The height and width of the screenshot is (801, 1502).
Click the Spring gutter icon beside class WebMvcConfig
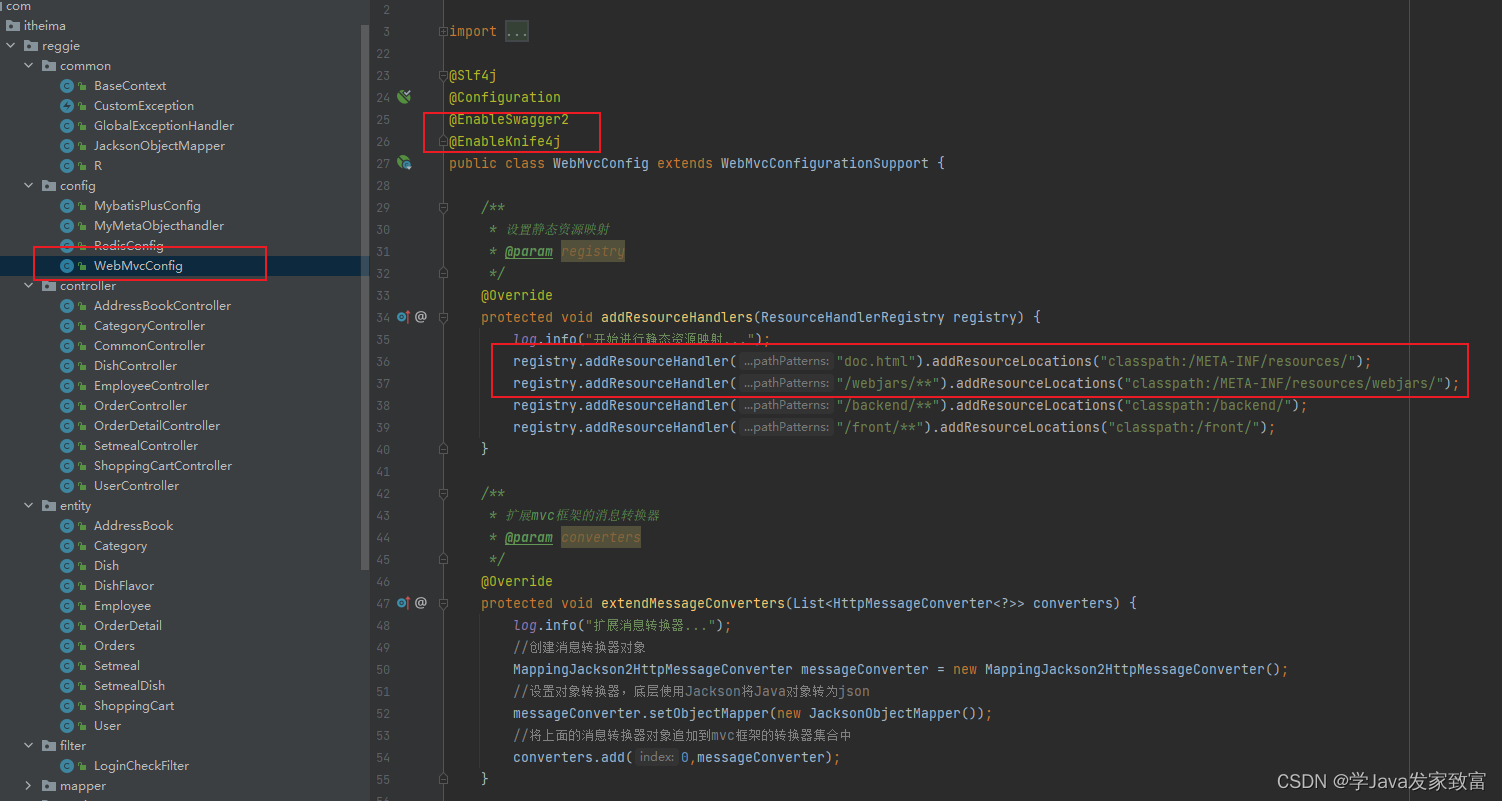click(x=404, y=162)
